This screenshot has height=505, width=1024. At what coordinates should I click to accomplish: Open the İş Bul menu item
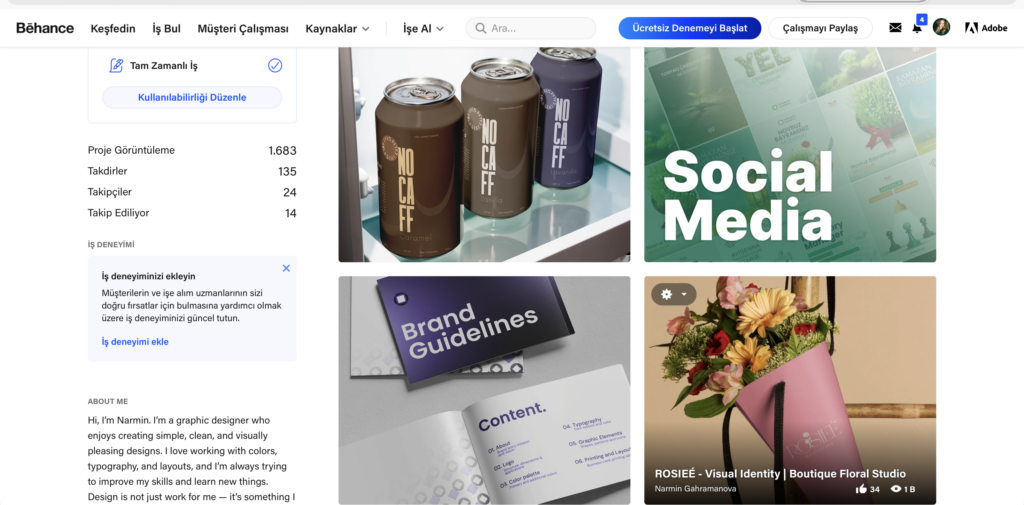(x=167, y=29)
